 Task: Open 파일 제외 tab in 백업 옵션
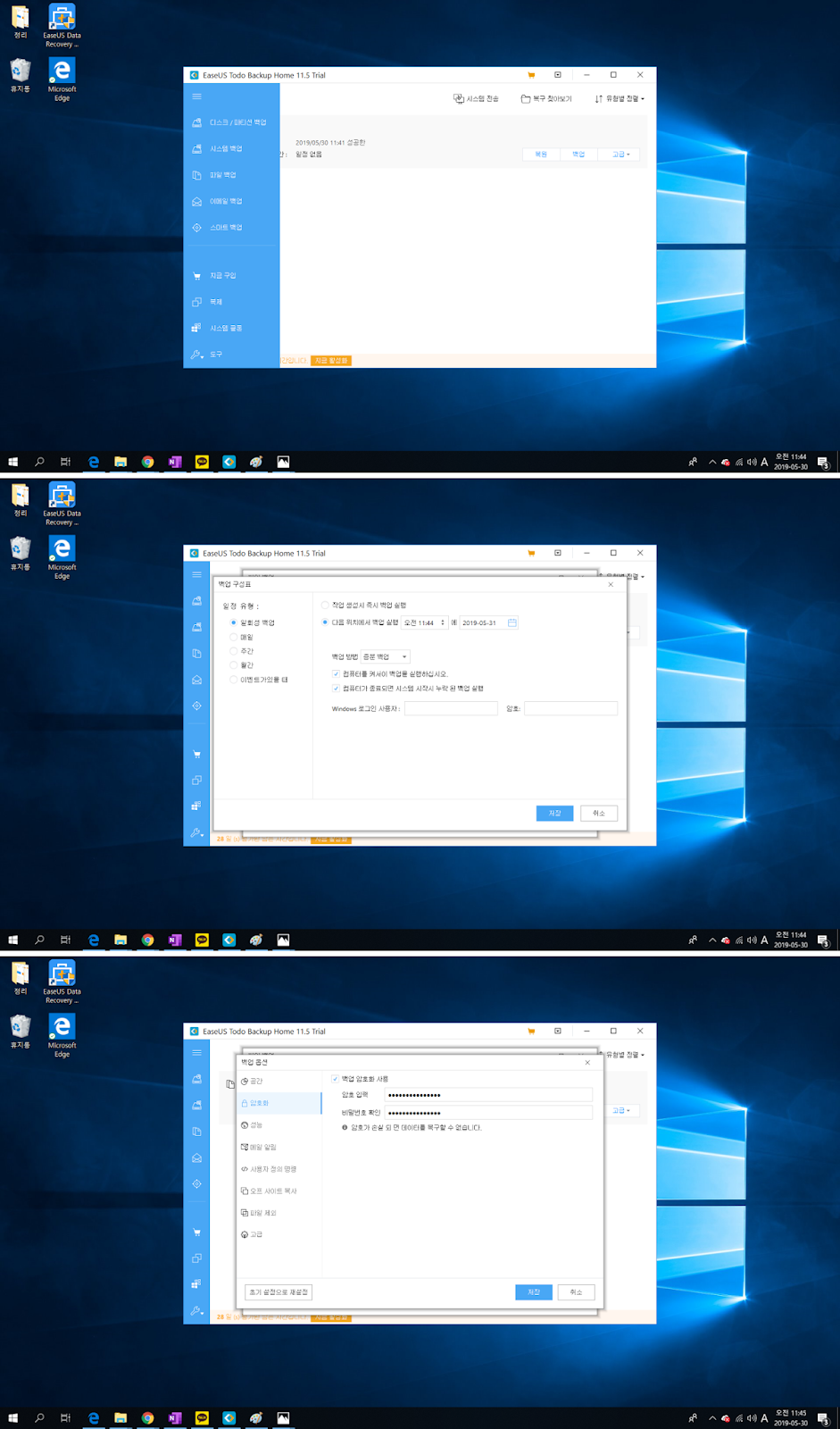[x=279, y=1213]
